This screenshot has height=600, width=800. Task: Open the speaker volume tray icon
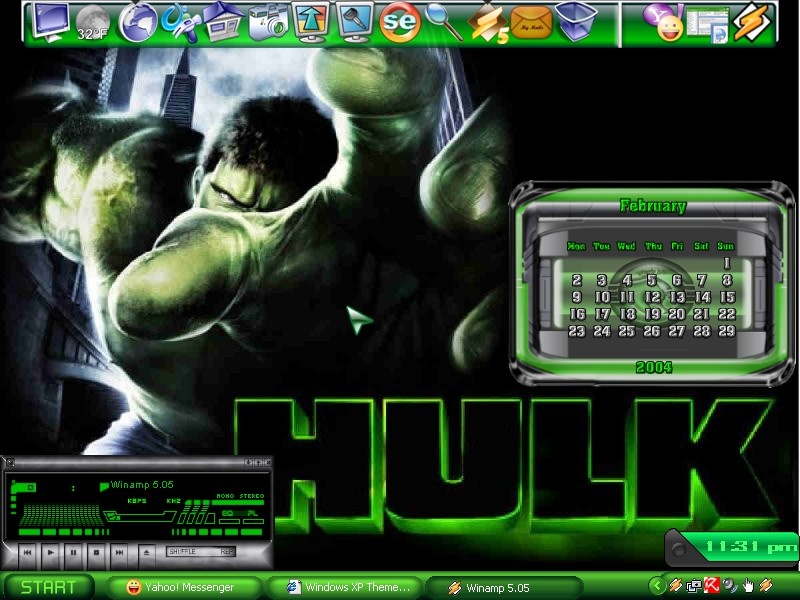[730, 585]
